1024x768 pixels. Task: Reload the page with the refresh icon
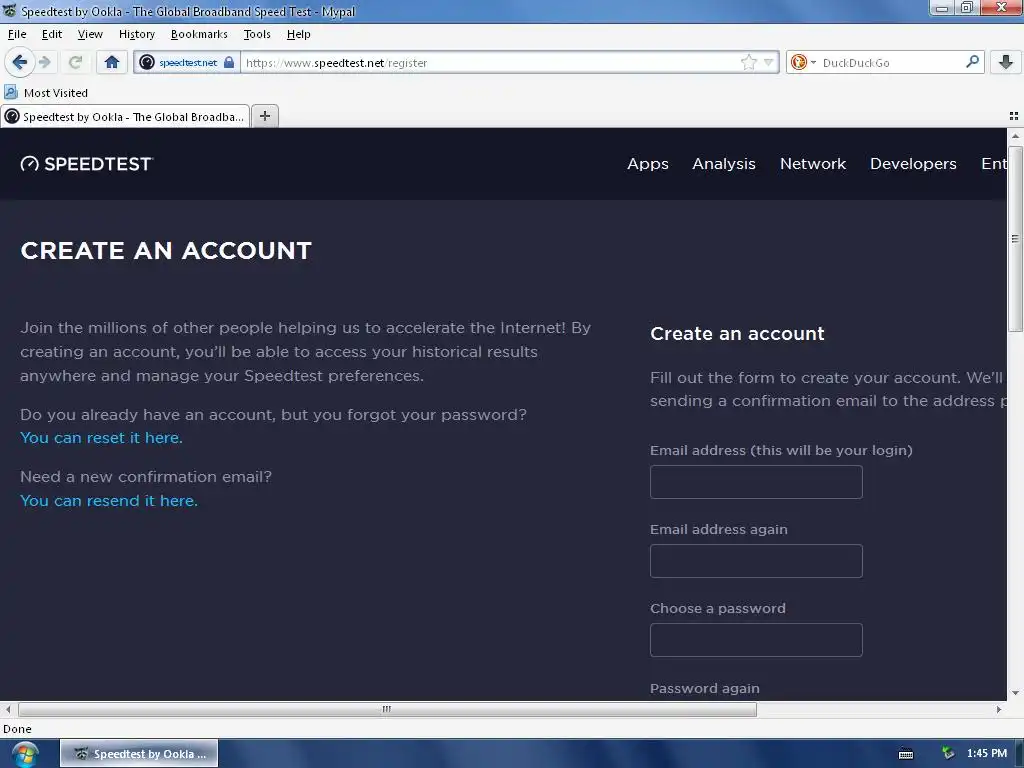tap(75, 62)
